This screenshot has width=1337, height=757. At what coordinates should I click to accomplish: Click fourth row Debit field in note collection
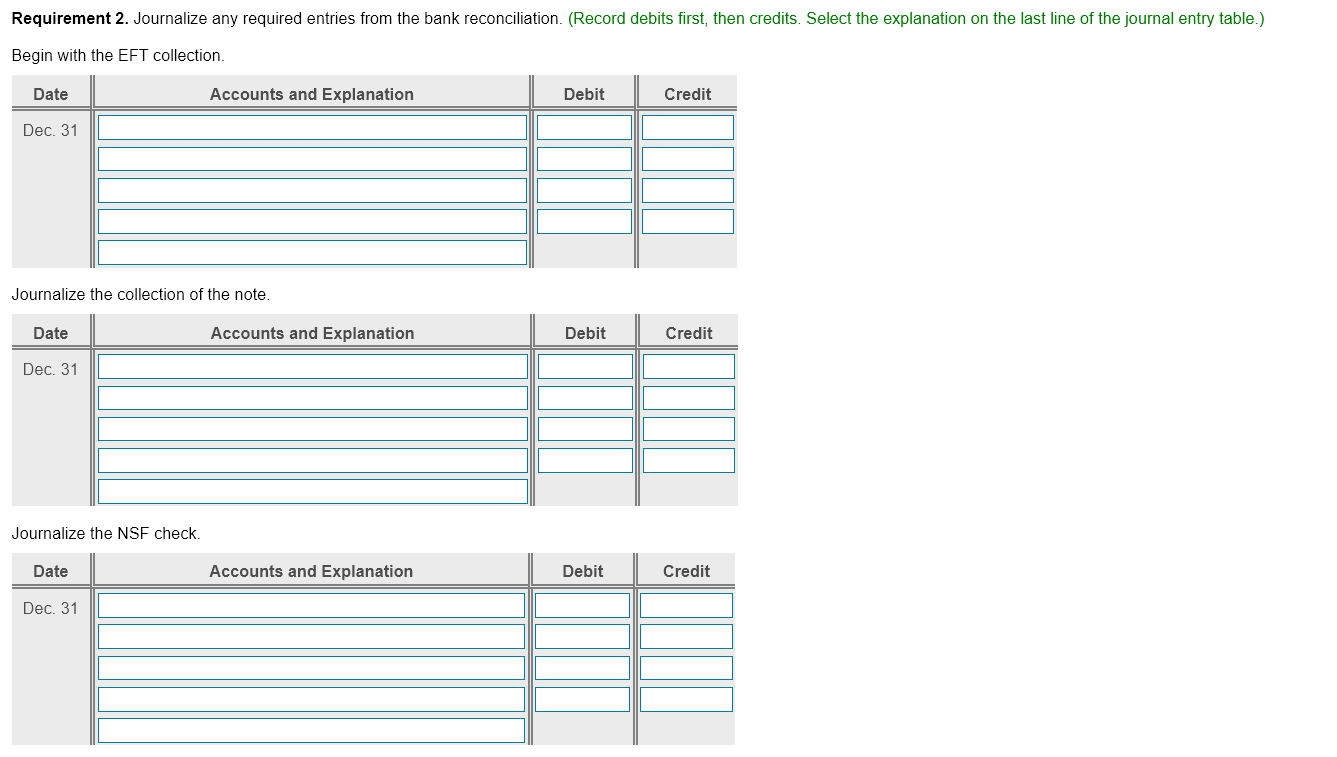tap(585, 460)
